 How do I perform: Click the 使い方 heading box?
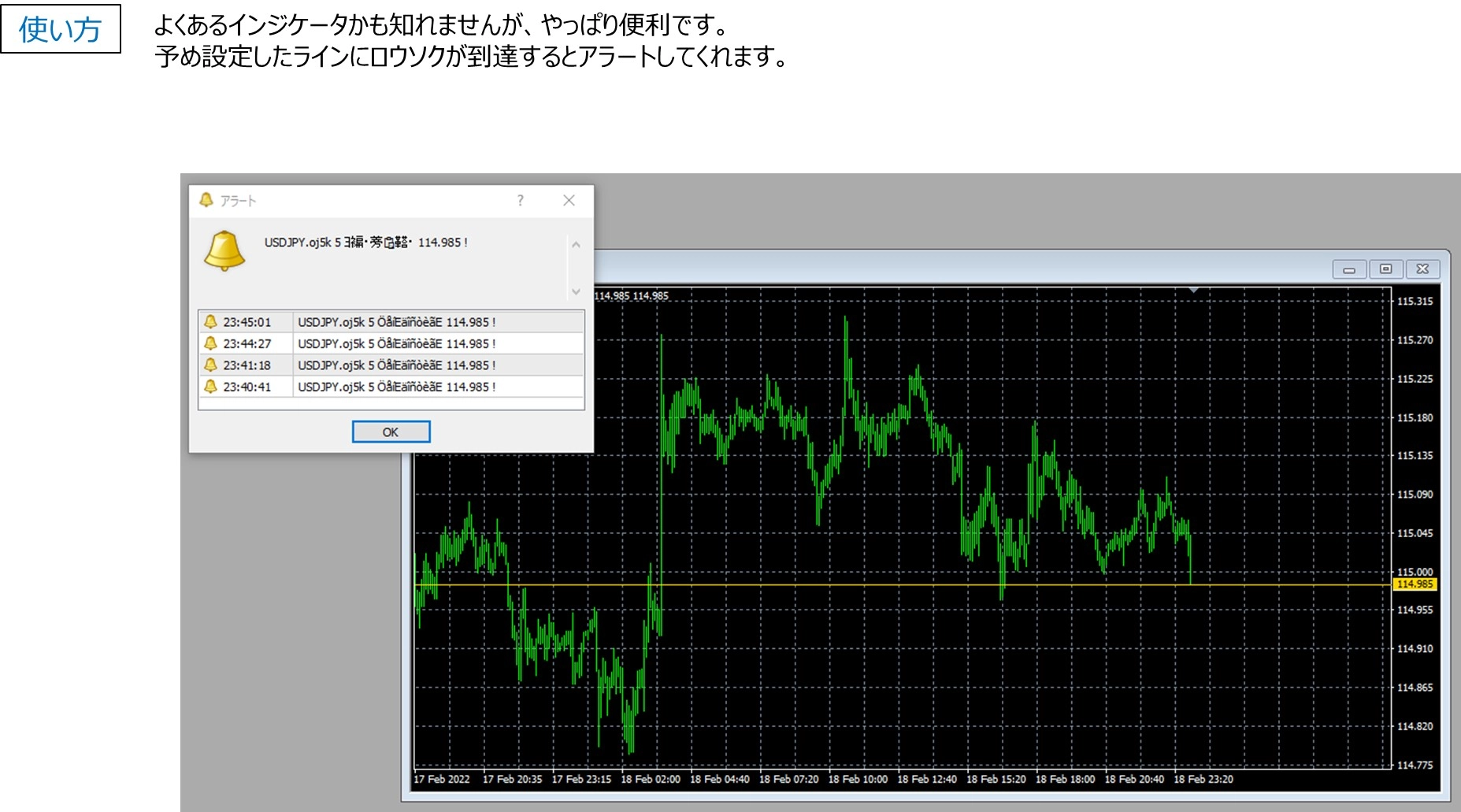point(61,29)
